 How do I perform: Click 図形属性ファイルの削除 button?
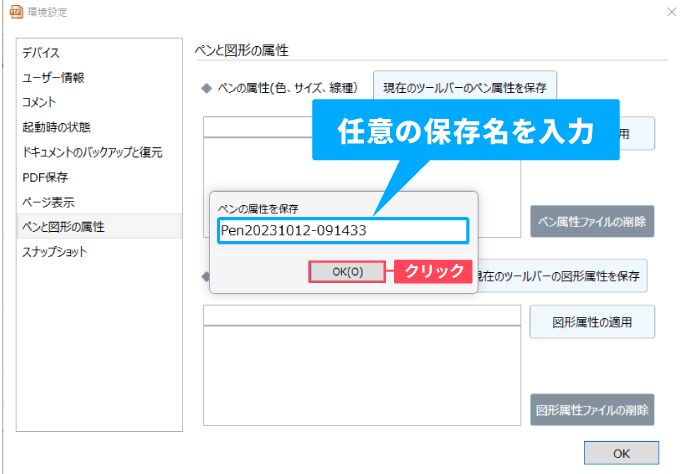(593, 409)
